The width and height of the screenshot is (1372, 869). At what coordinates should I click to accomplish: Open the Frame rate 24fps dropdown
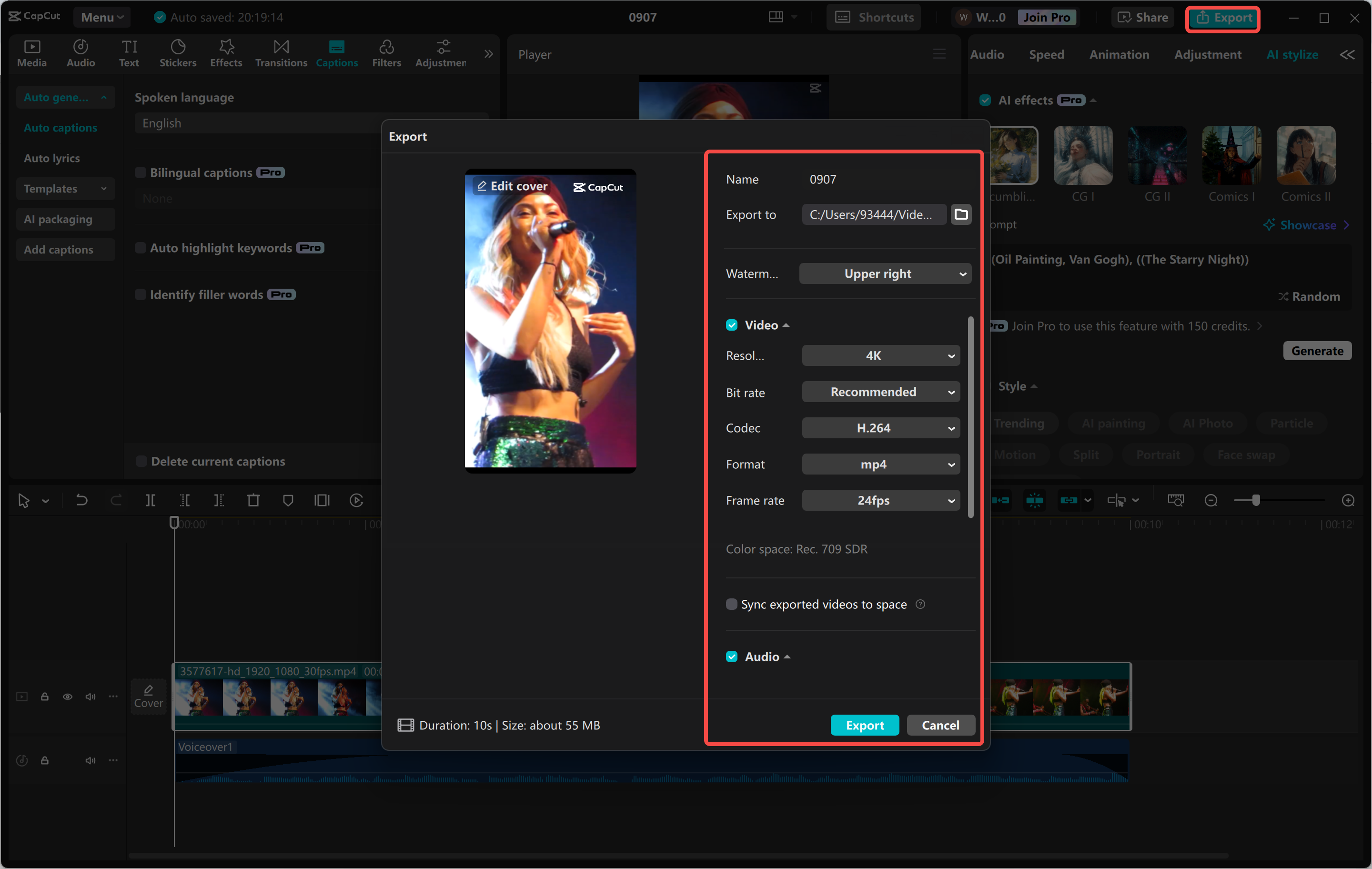click(880, 500)
